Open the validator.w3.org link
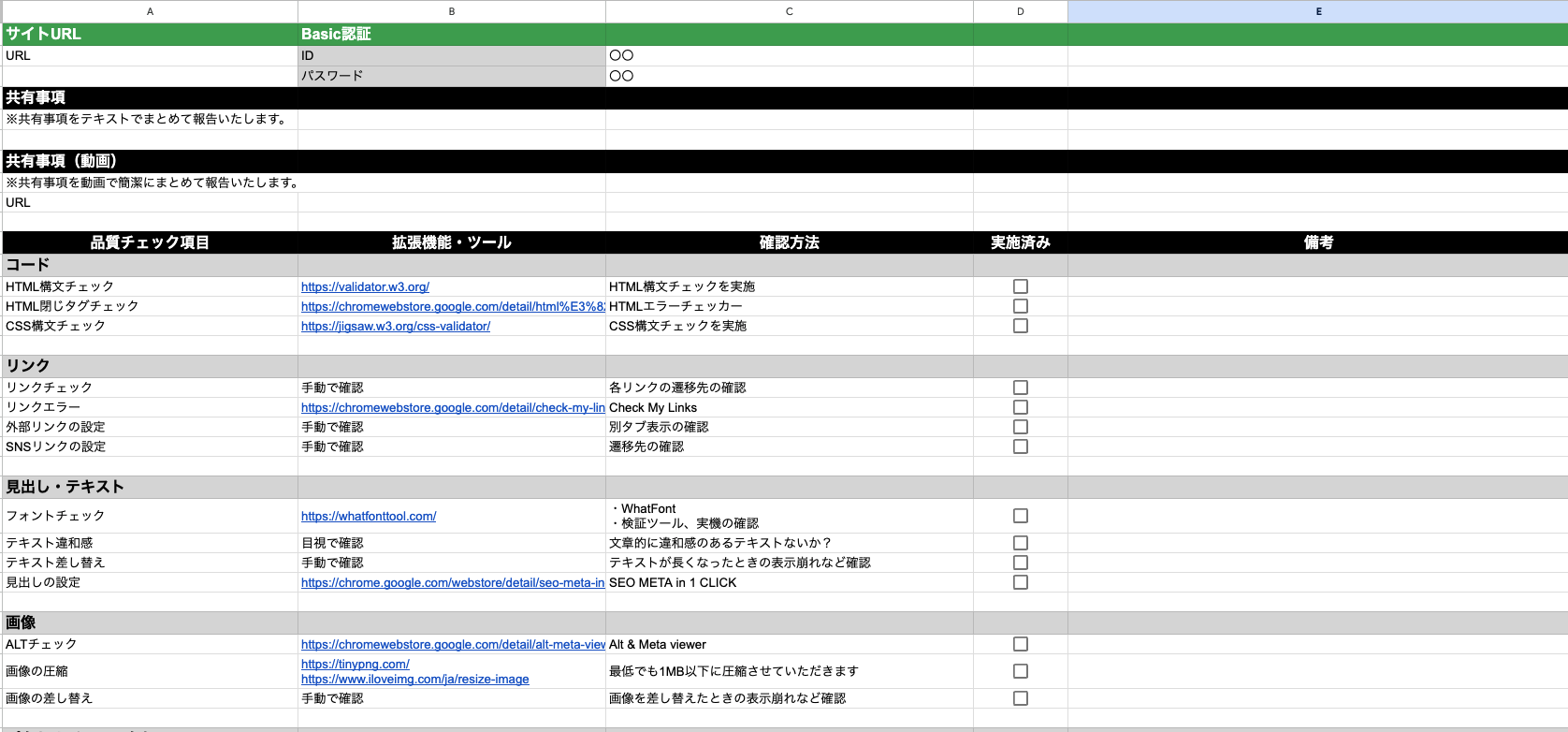This screenshot has height=732, width=1568. (365, 286)
